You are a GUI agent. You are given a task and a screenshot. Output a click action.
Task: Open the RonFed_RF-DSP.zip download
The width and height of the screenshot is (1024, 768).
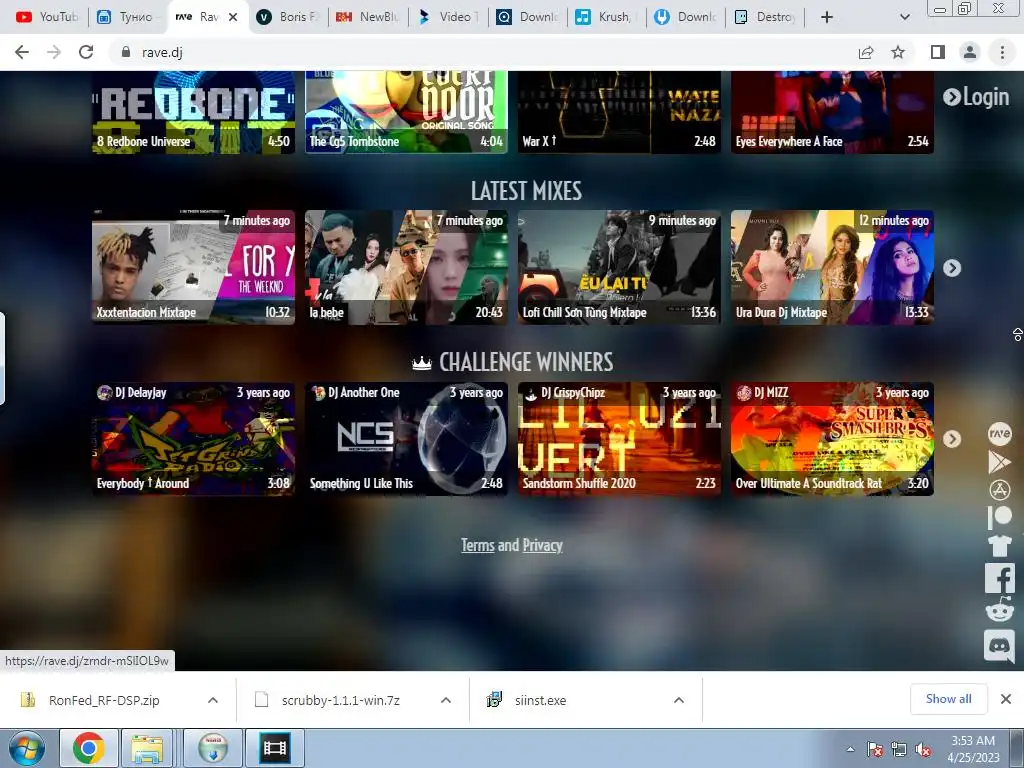pos(104,700)
